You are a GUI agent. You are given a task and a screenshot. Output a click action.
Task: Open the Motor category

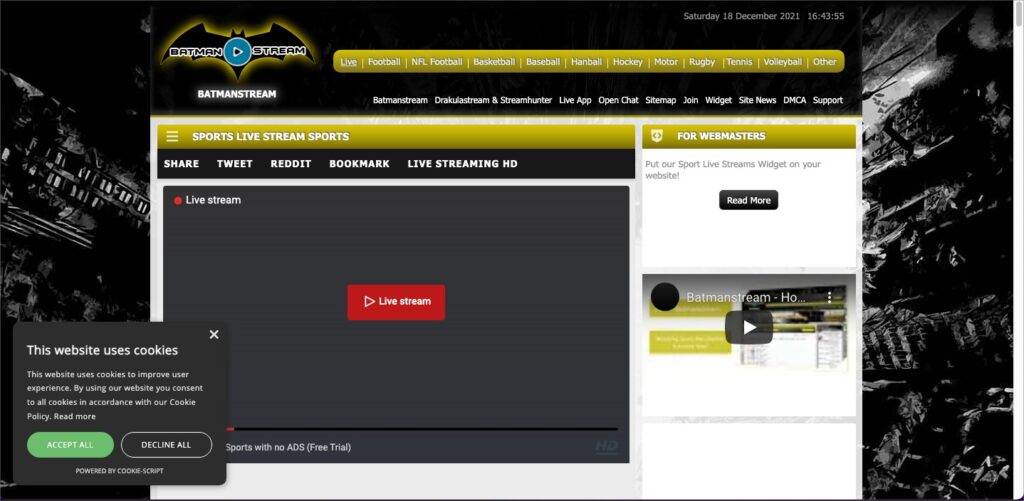666,62
